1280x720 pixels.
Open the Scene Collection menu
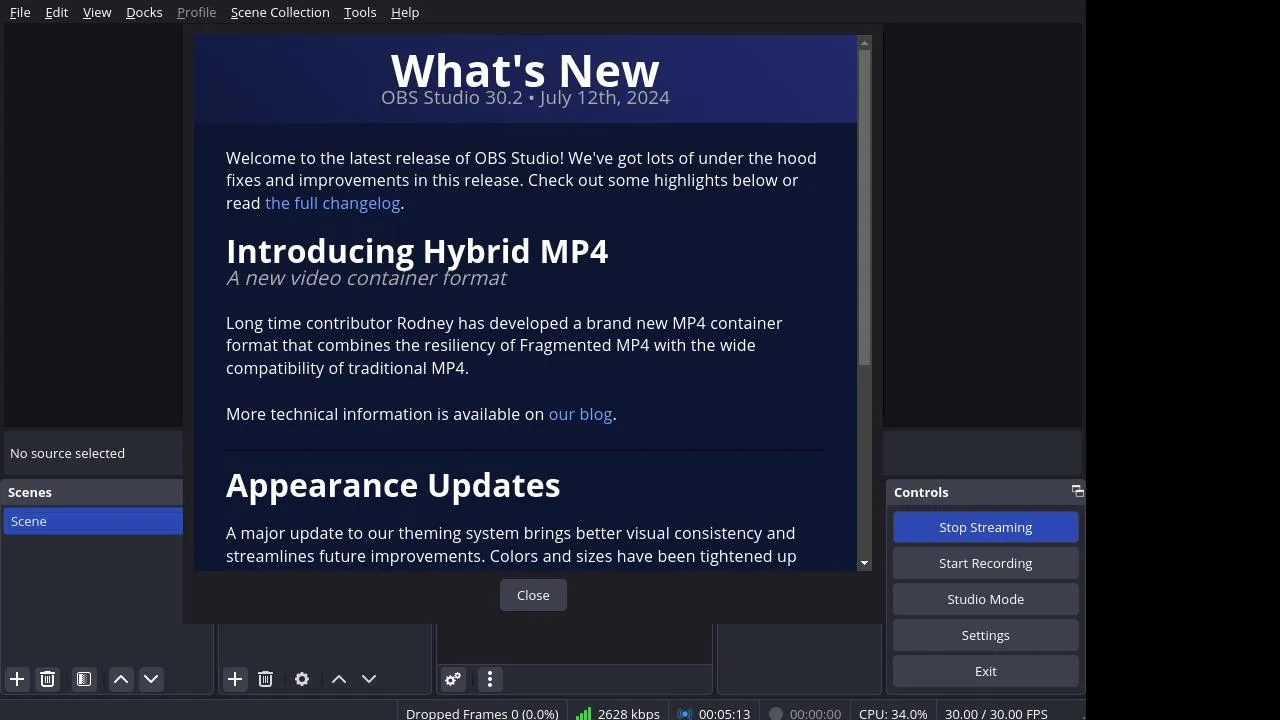(x=280, y=12)
